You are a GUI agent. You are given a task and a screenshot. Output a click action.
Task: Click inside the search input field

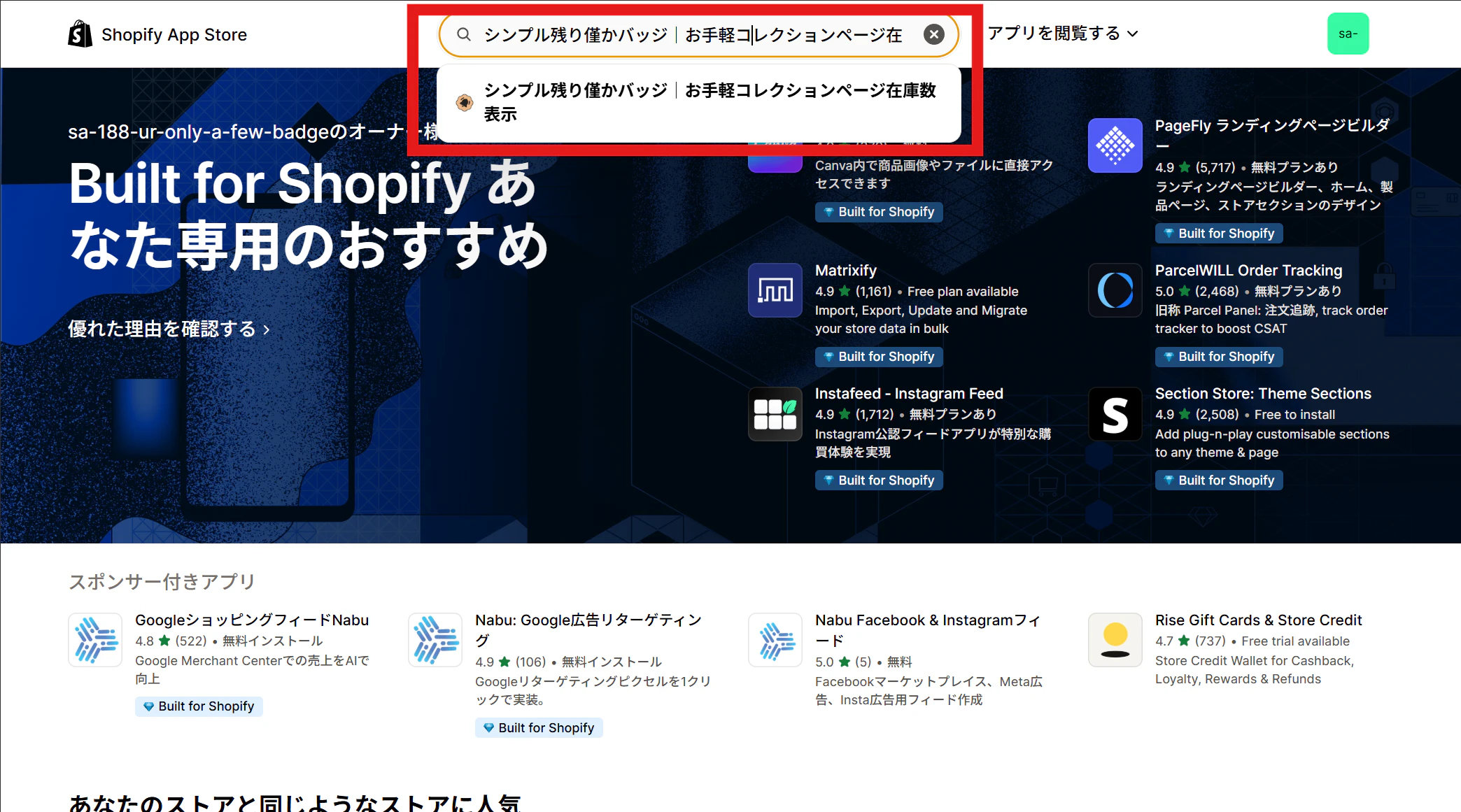pos(698,34)
